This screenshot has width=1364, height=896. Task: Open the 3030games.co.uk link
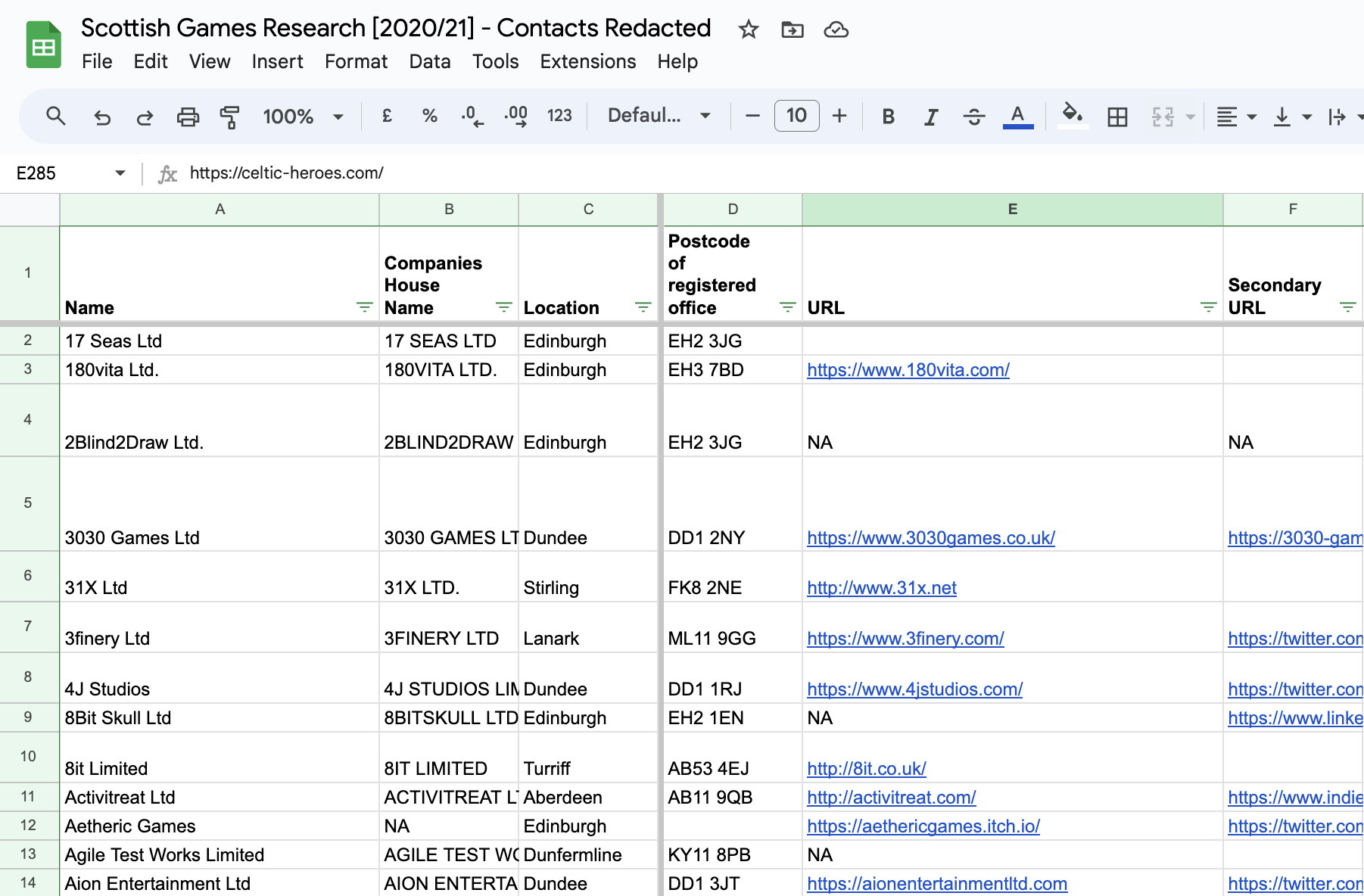[931, 538]
